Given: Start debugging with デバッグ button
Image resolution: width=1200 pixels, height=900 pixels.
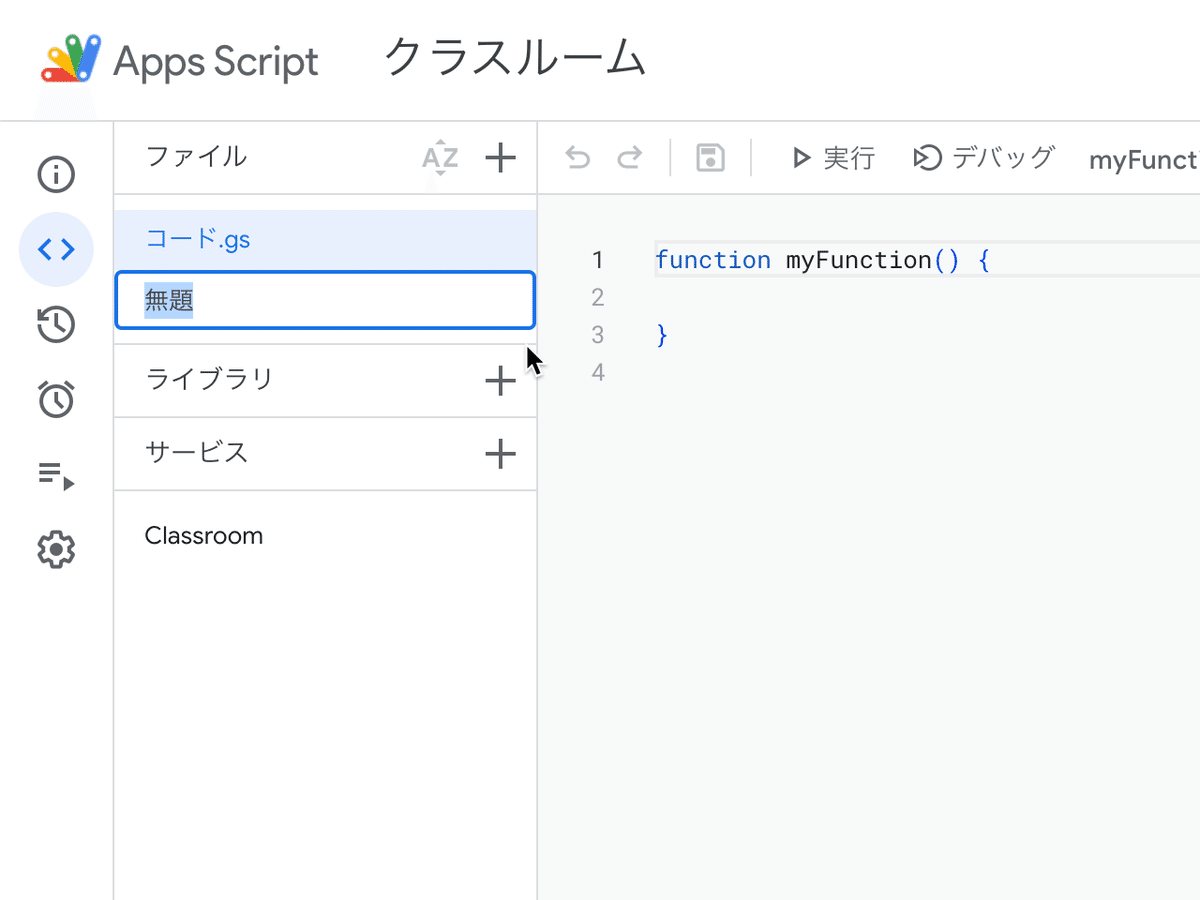Looking at the screenshot, I should coord(985,158).
